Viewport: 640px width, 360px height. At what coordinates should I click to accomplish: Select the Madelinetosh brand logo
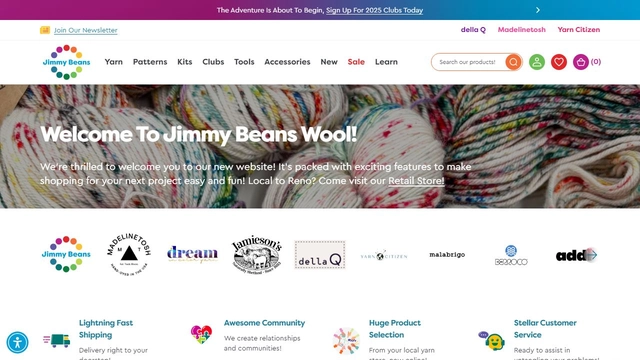click(129, 254)
